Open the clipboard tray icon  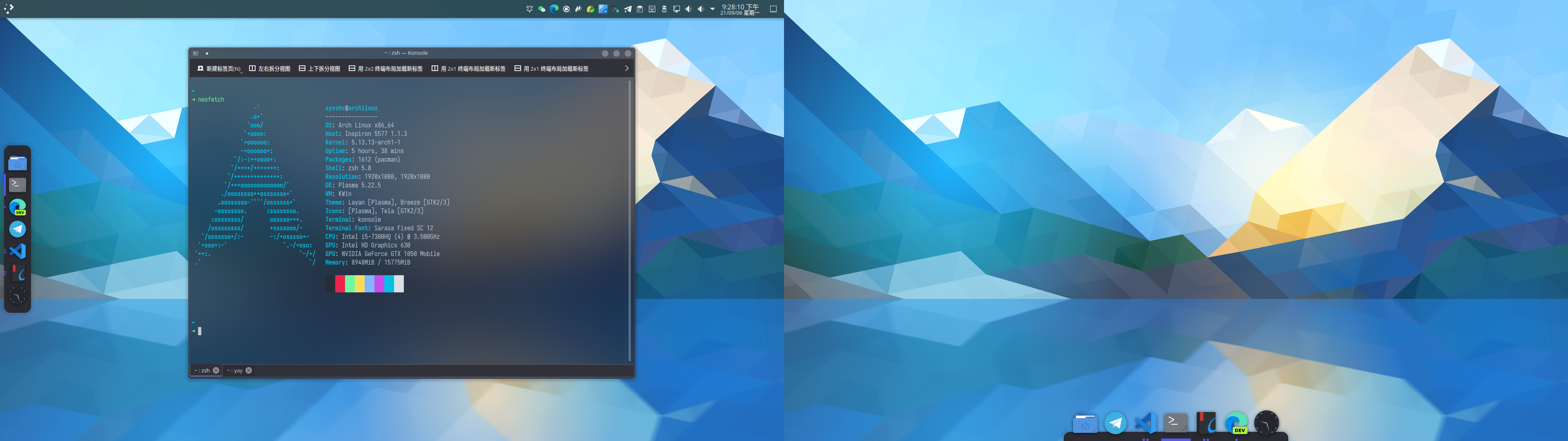coord(640,9)
